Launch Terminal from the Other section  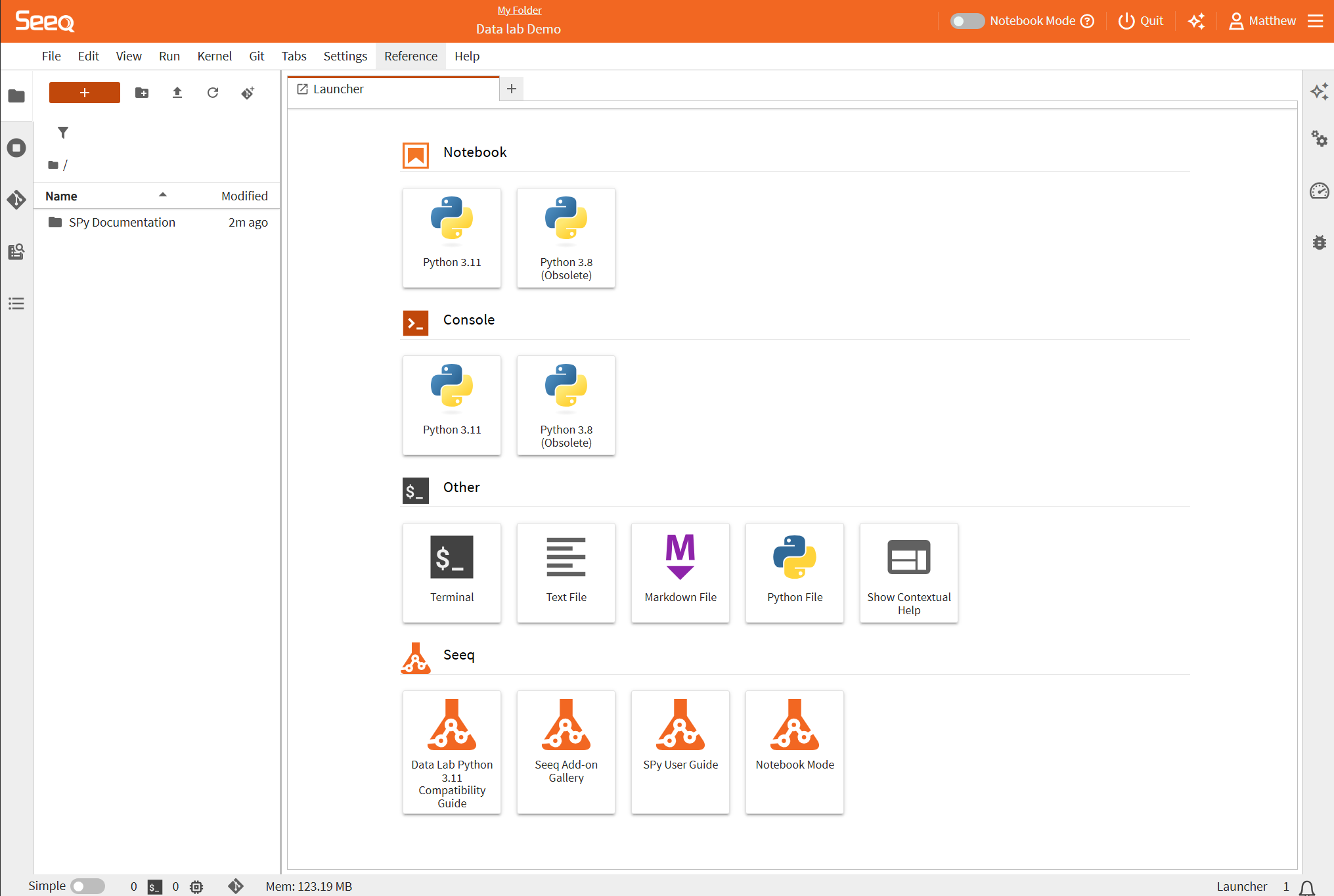[x=452, y=571]
